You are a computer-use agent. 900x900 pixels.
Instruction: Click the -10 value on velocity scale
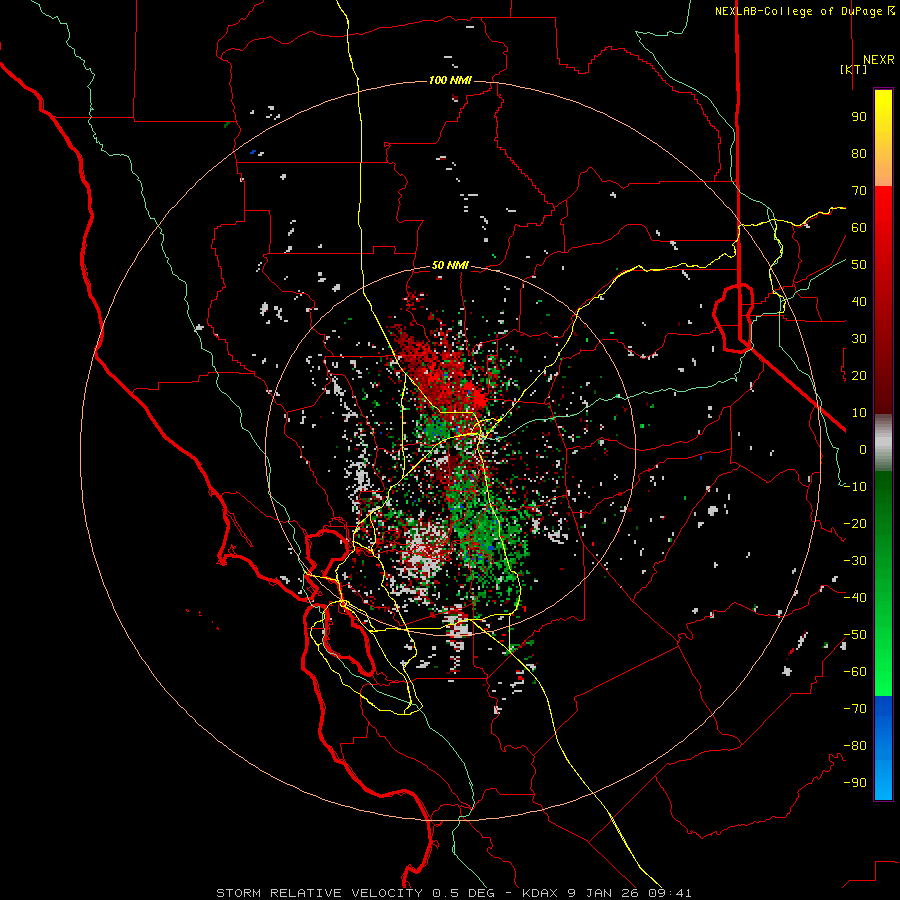click(855, 487)
